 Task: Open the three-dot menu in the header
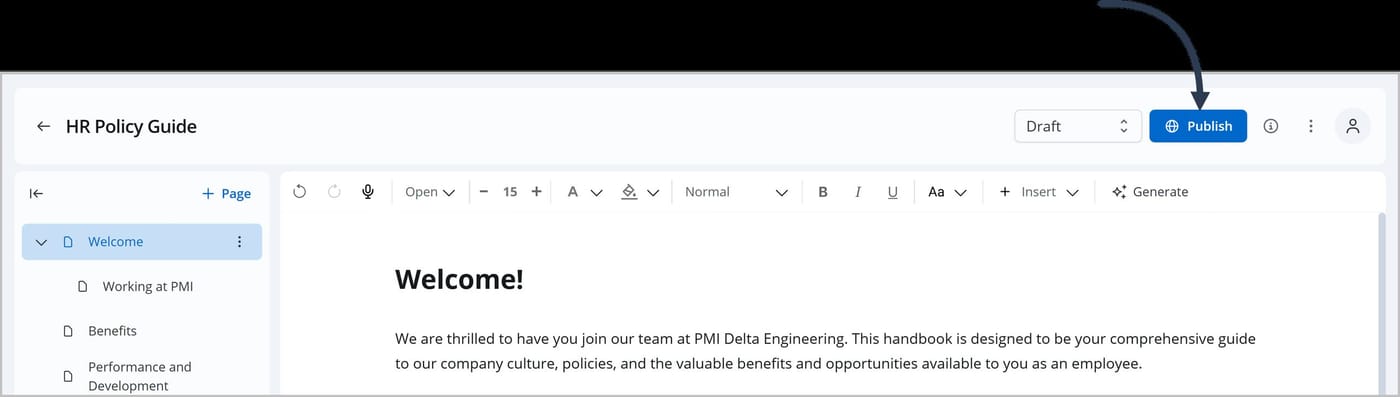pos(1311,126)
